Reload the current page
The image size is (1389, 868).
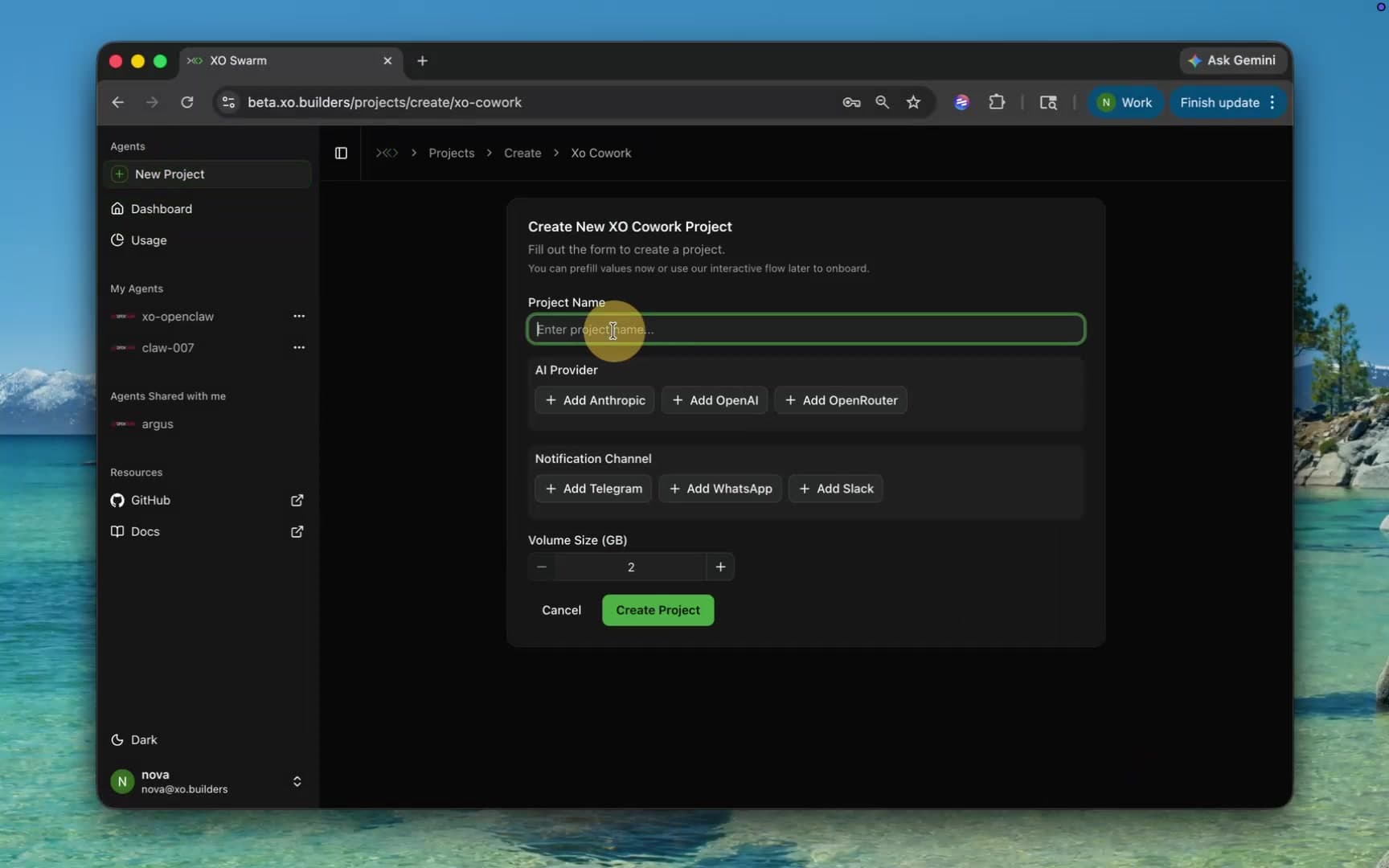pos(187,103)
